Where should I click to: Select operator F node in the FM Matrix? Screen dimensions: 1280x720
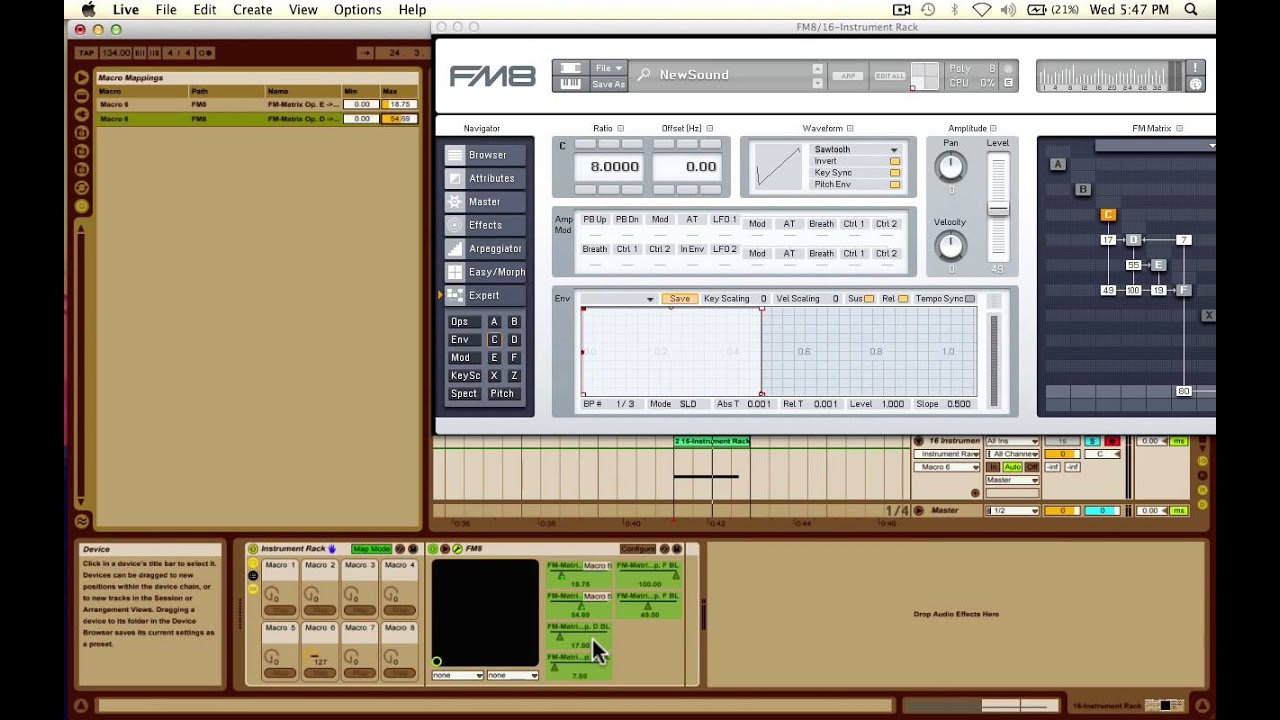click(1183, 290)
